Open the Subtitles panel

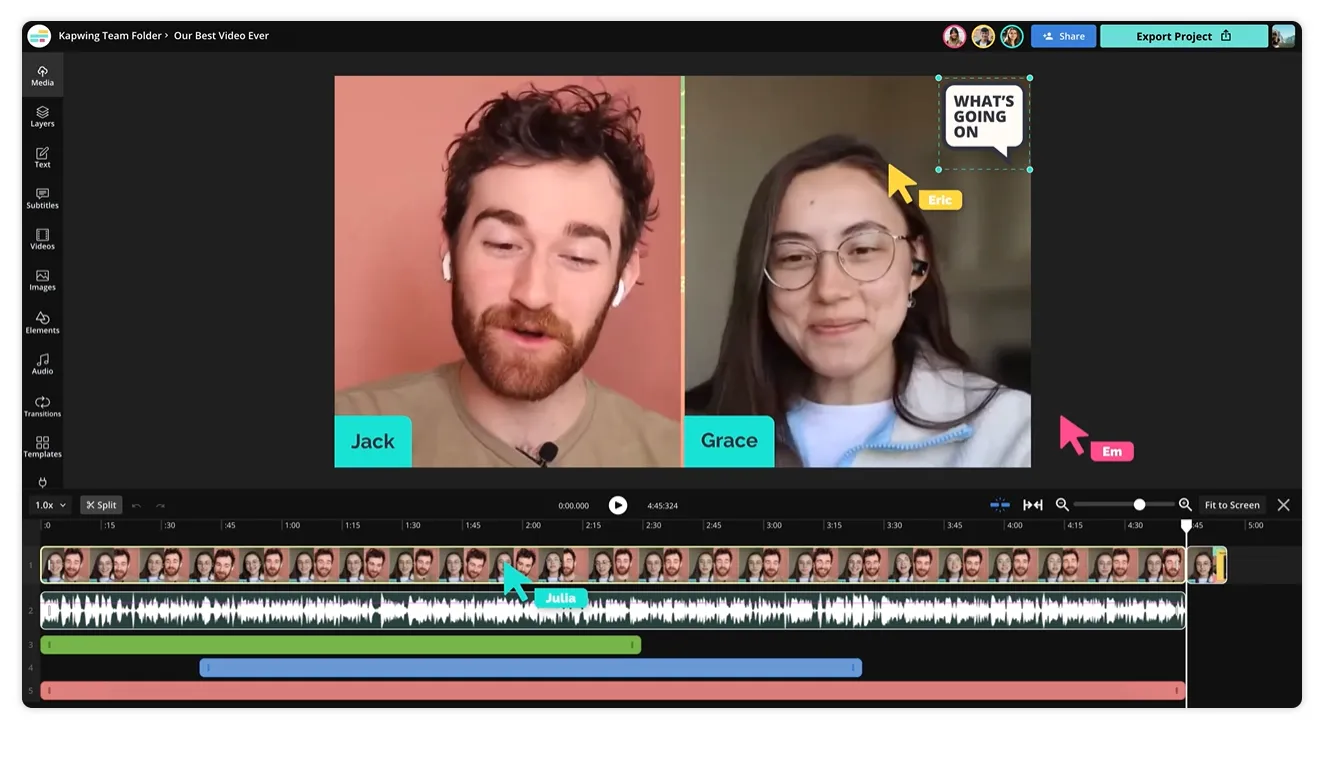point(42,198)
